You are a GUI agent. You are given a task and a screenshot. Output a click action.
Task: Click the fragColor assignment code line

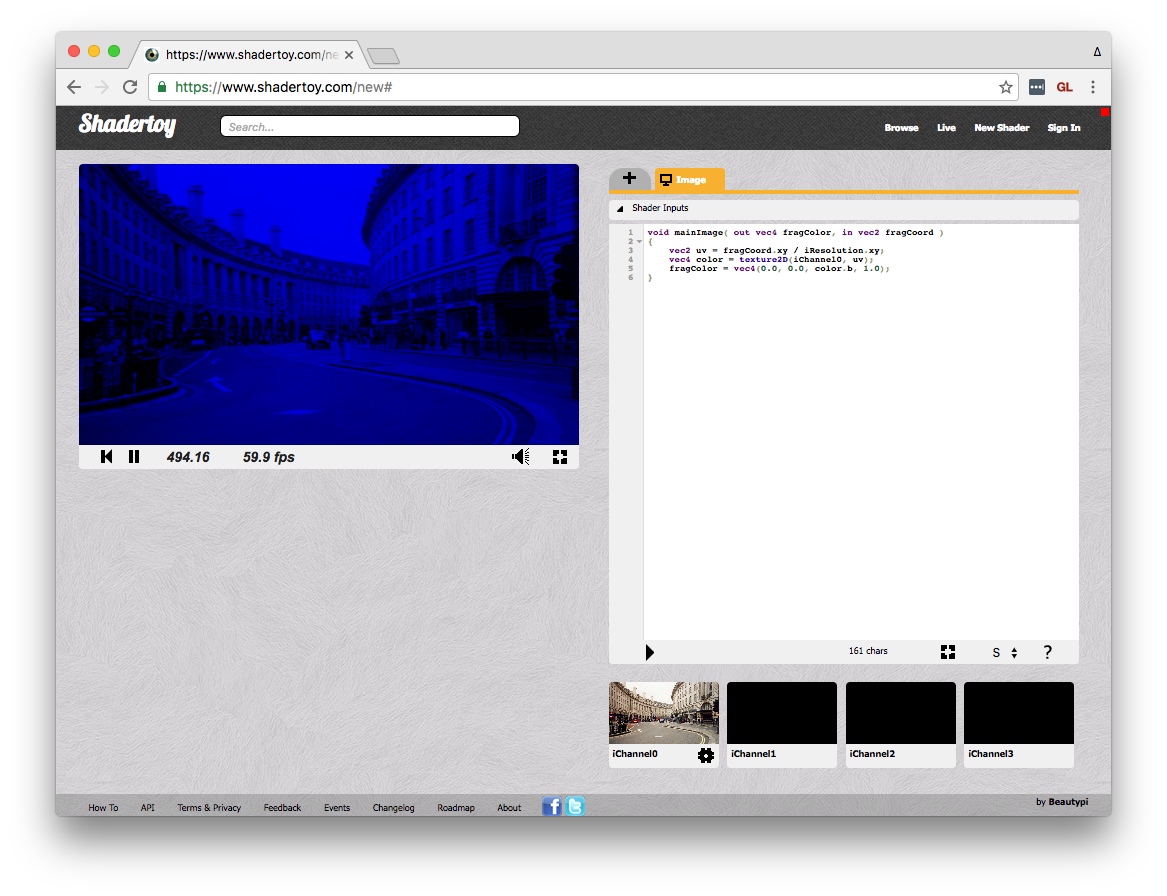click(778, 269)
